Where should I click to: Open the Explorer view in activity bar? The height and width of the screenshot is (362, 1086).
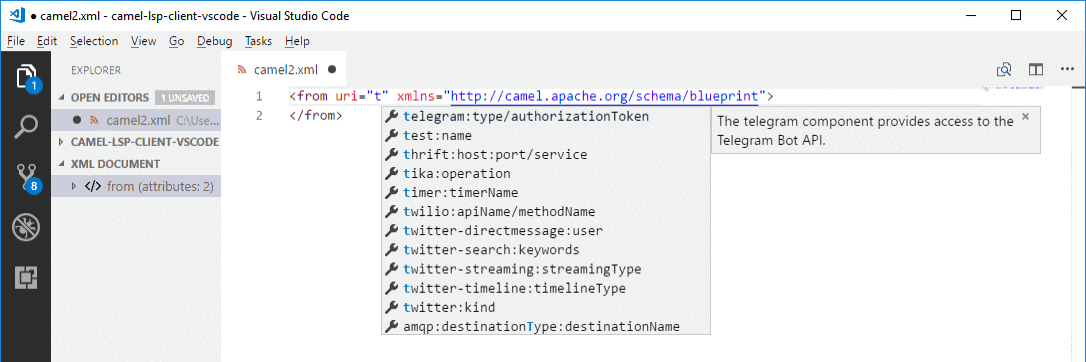[26, 77]
